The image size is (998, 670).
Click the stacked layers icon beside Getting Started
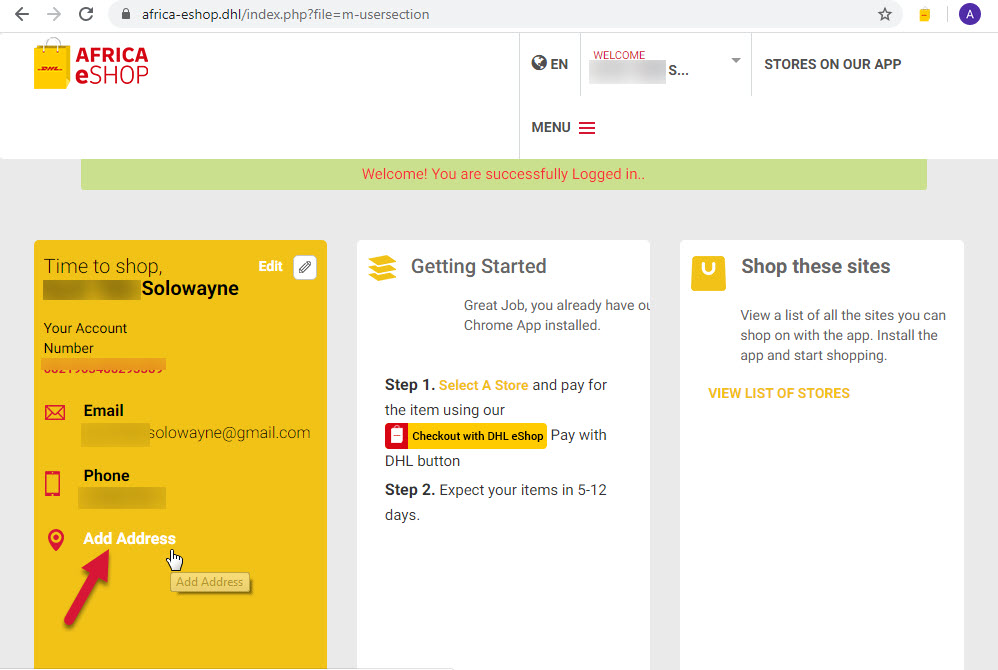click(383, 267)
